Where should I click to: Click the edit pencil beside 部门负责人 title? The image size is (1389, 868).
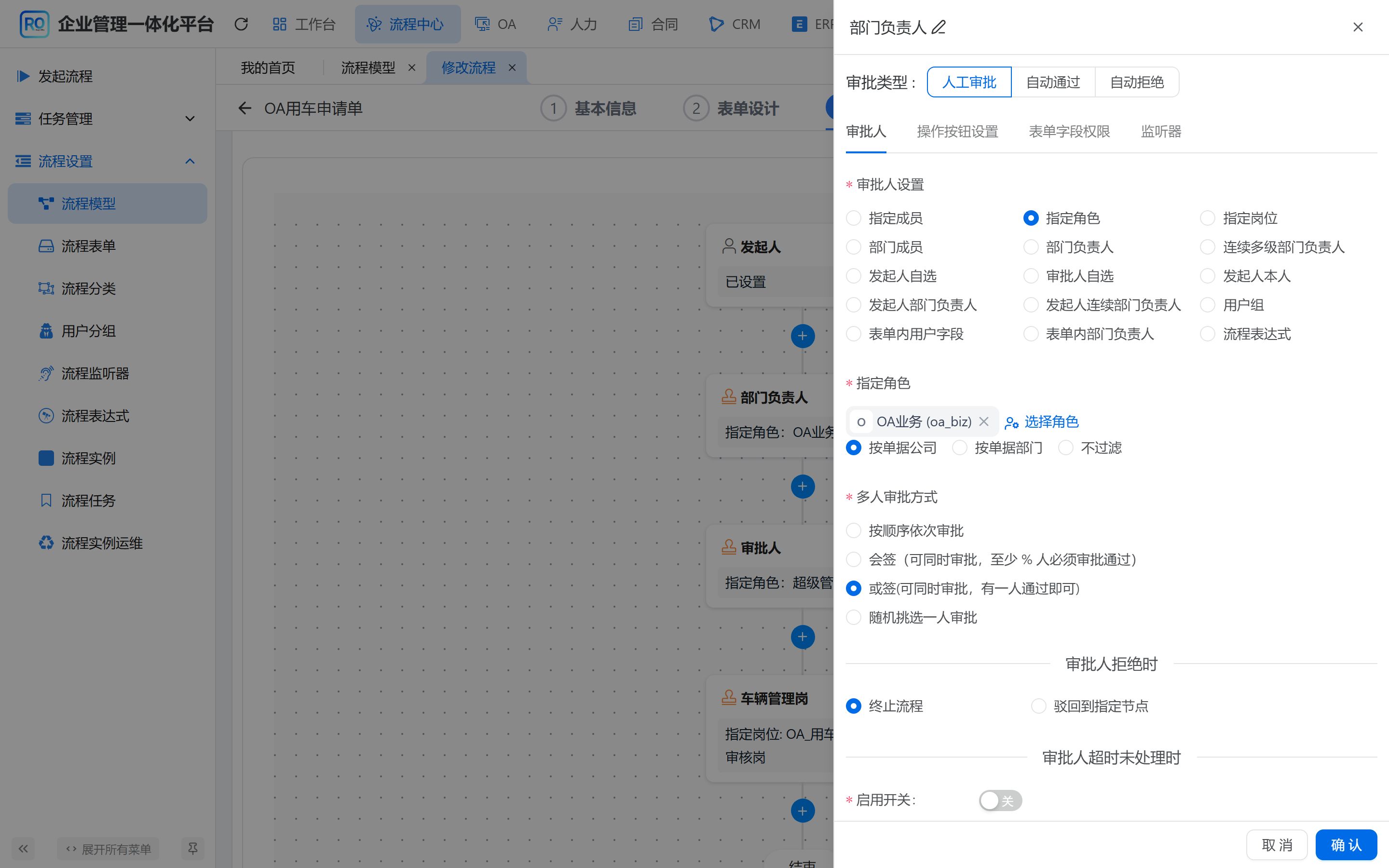coord(939,27)
